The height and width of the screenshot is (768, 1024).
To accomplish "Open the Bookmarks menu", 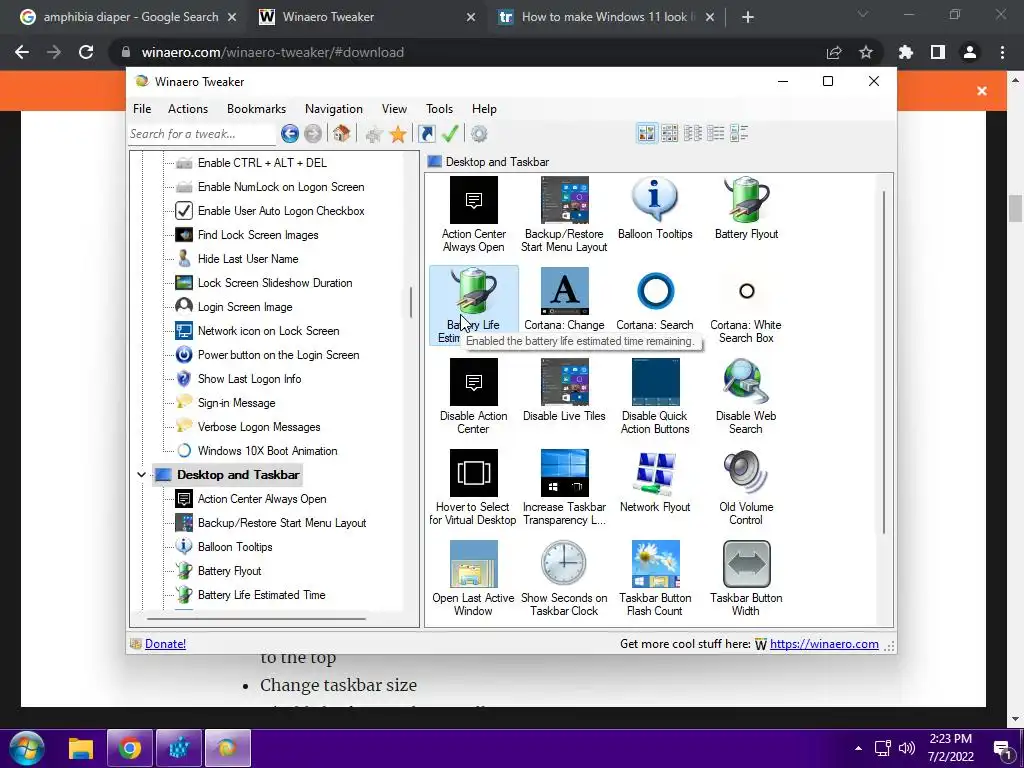I will coord(256,109).
